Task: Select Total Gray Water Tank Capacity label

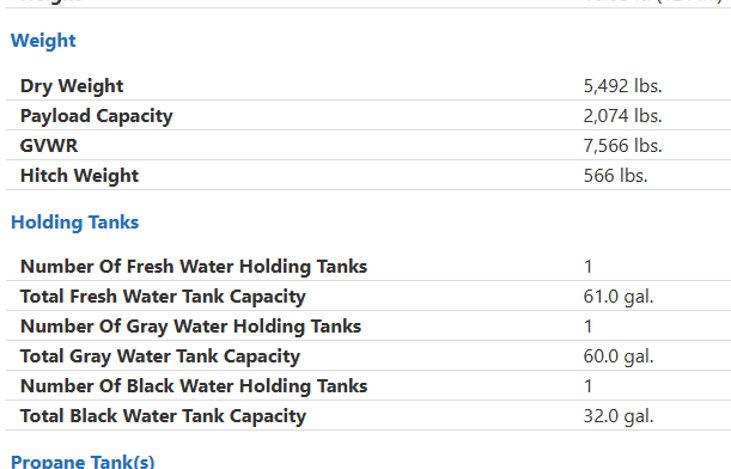Action: tap(160, 356)
